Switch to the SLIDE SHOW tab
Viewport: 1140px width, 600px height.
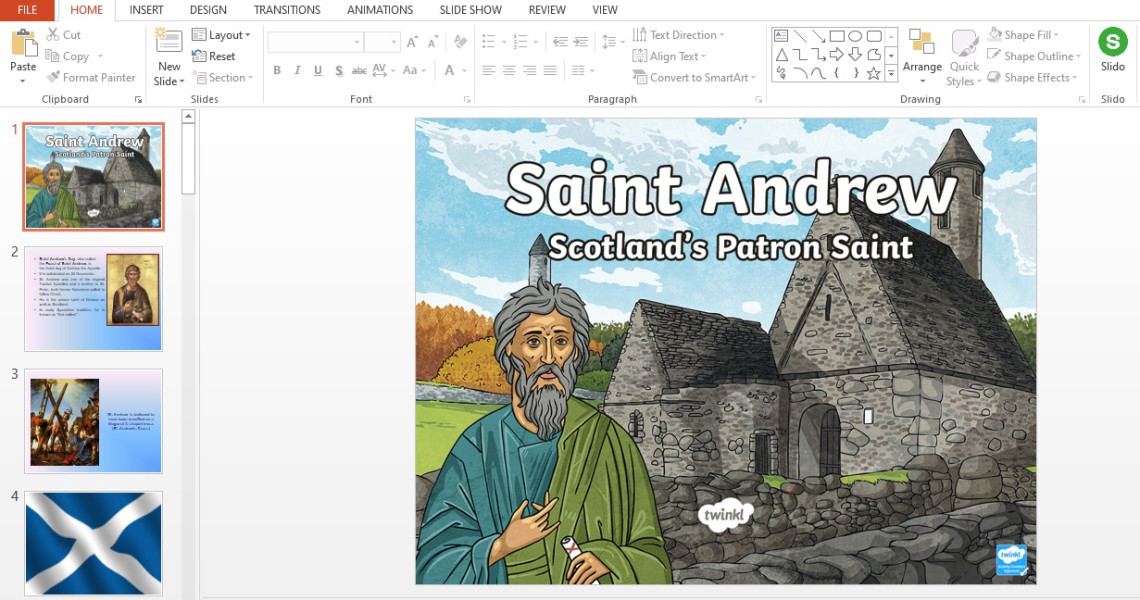(470, 9)
